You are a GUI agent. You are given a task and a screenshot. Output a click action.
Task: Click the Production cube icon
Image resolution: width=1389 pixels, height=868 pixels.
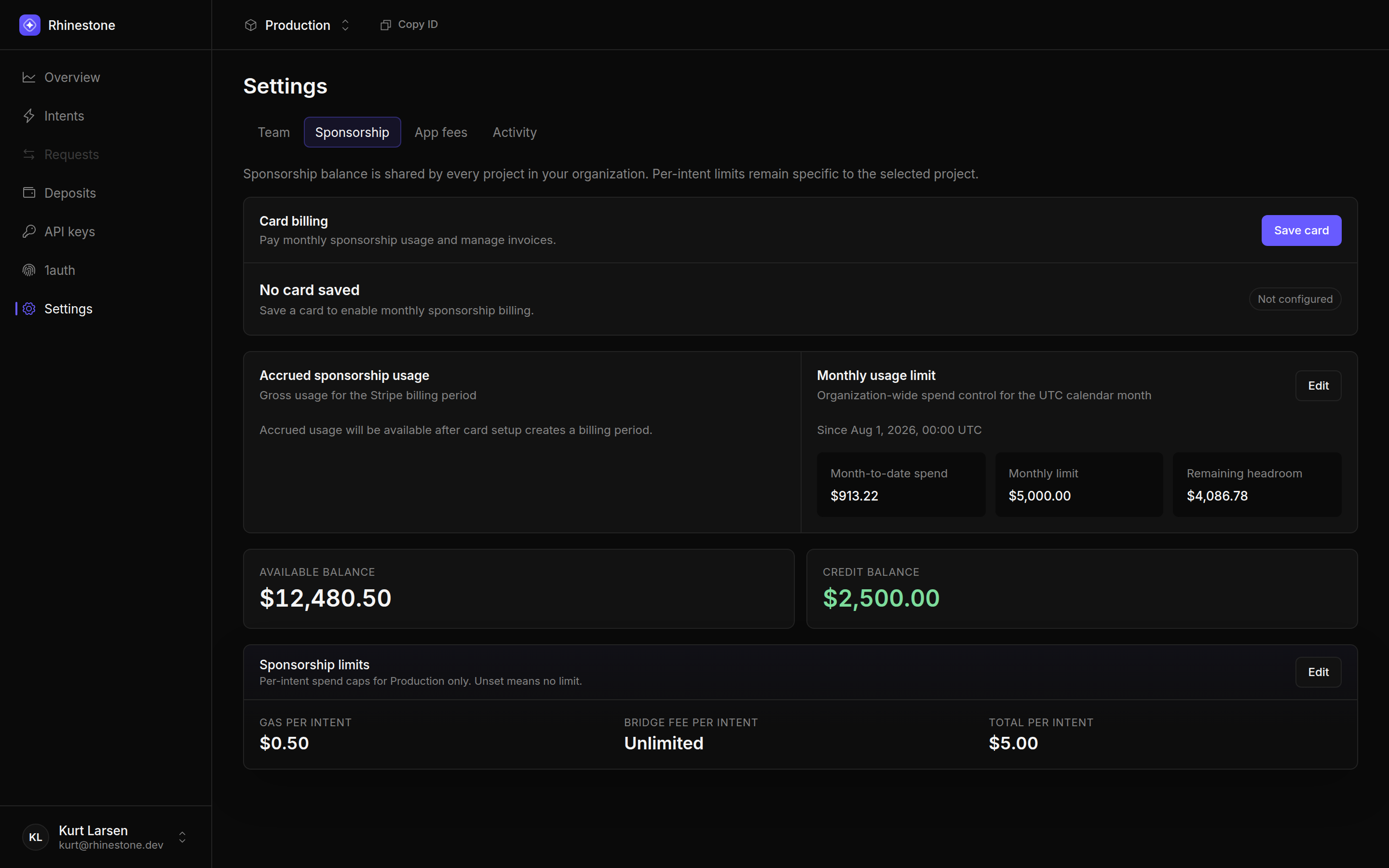pos(251,25)
